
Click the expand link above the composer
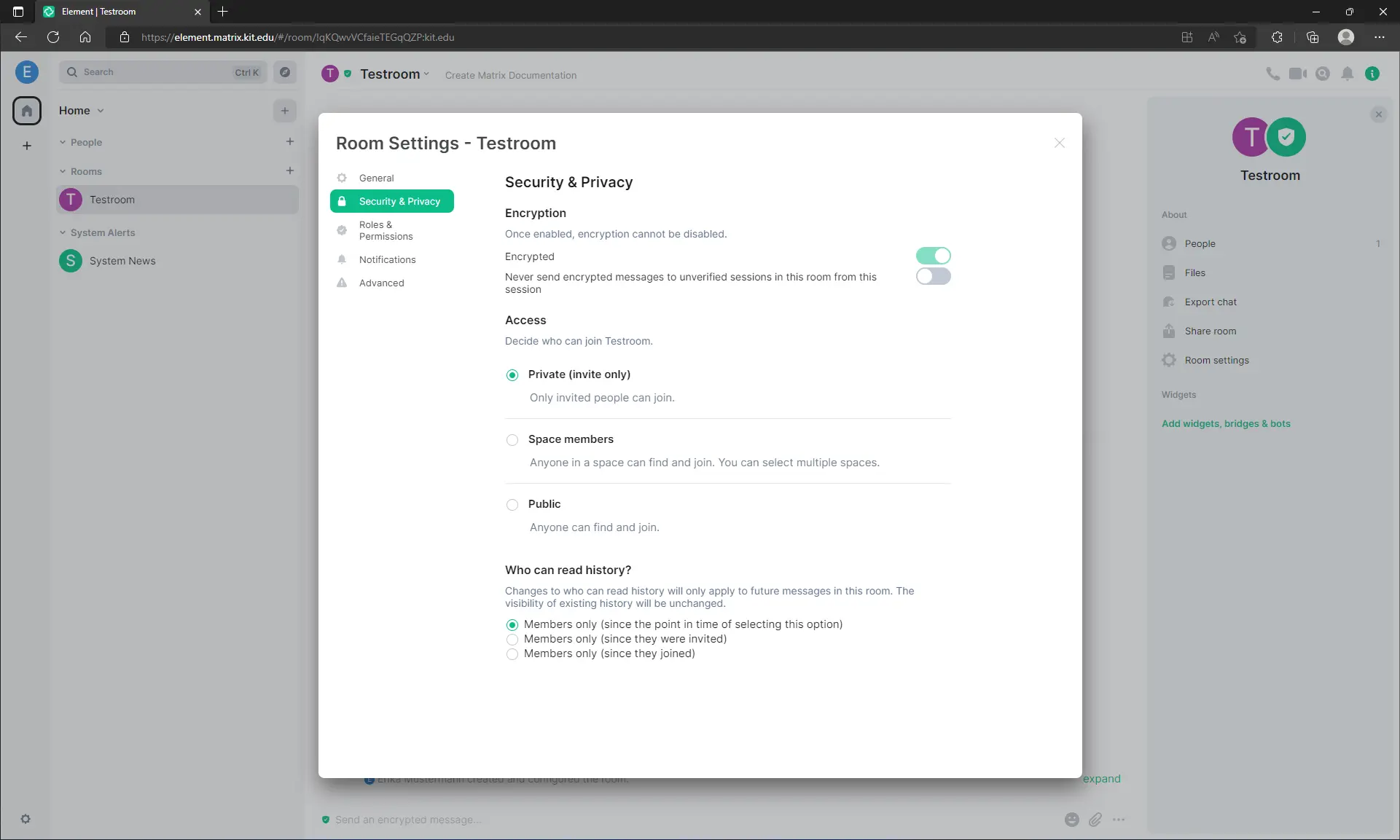1103,778
